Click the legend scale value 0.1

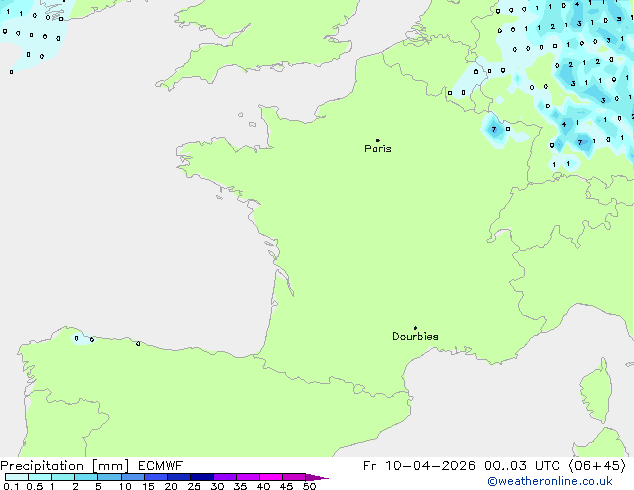click(x=9, y=486)
